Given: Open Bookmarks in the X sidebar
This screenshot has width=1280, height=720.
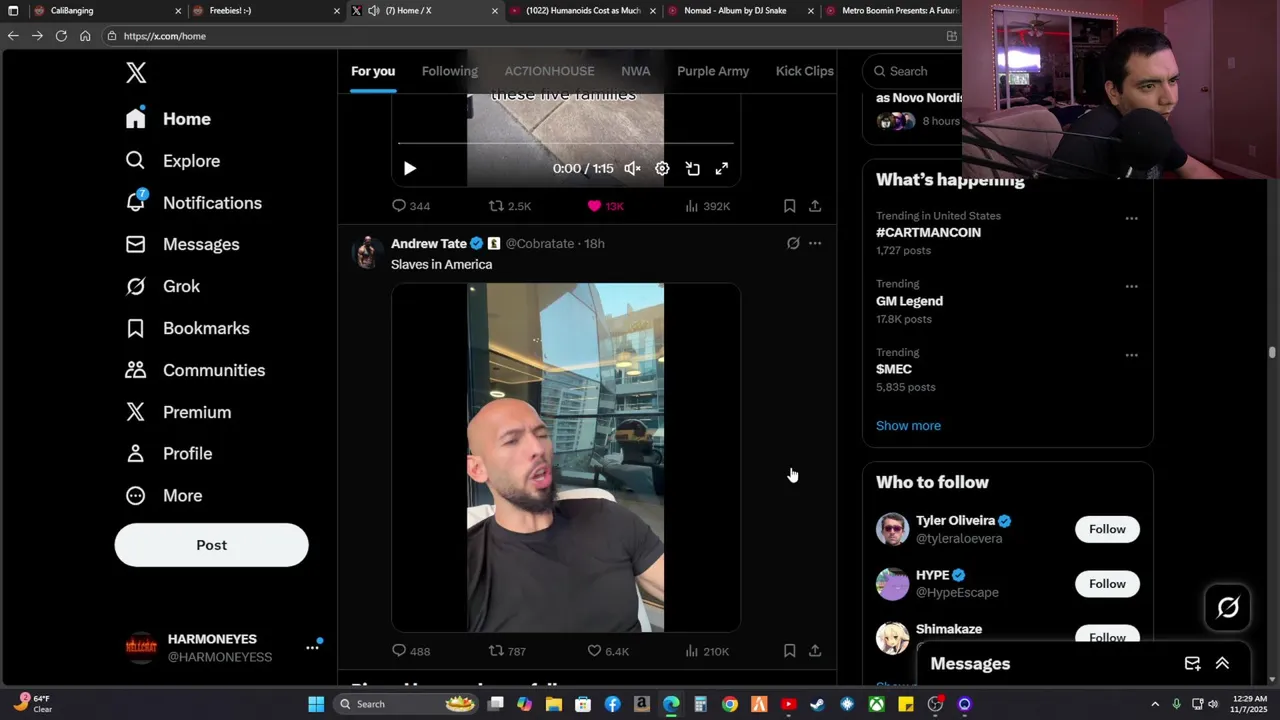Looking at the screenshot, I should pos(187,329).
